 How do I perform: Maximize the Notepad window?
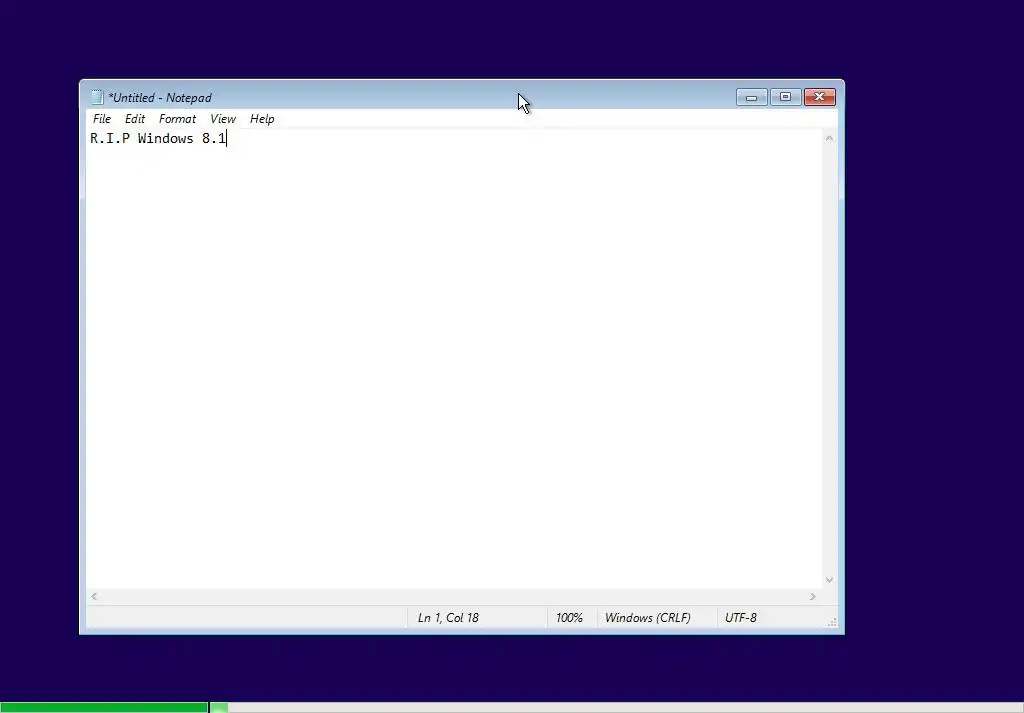[x=786, y=97]
